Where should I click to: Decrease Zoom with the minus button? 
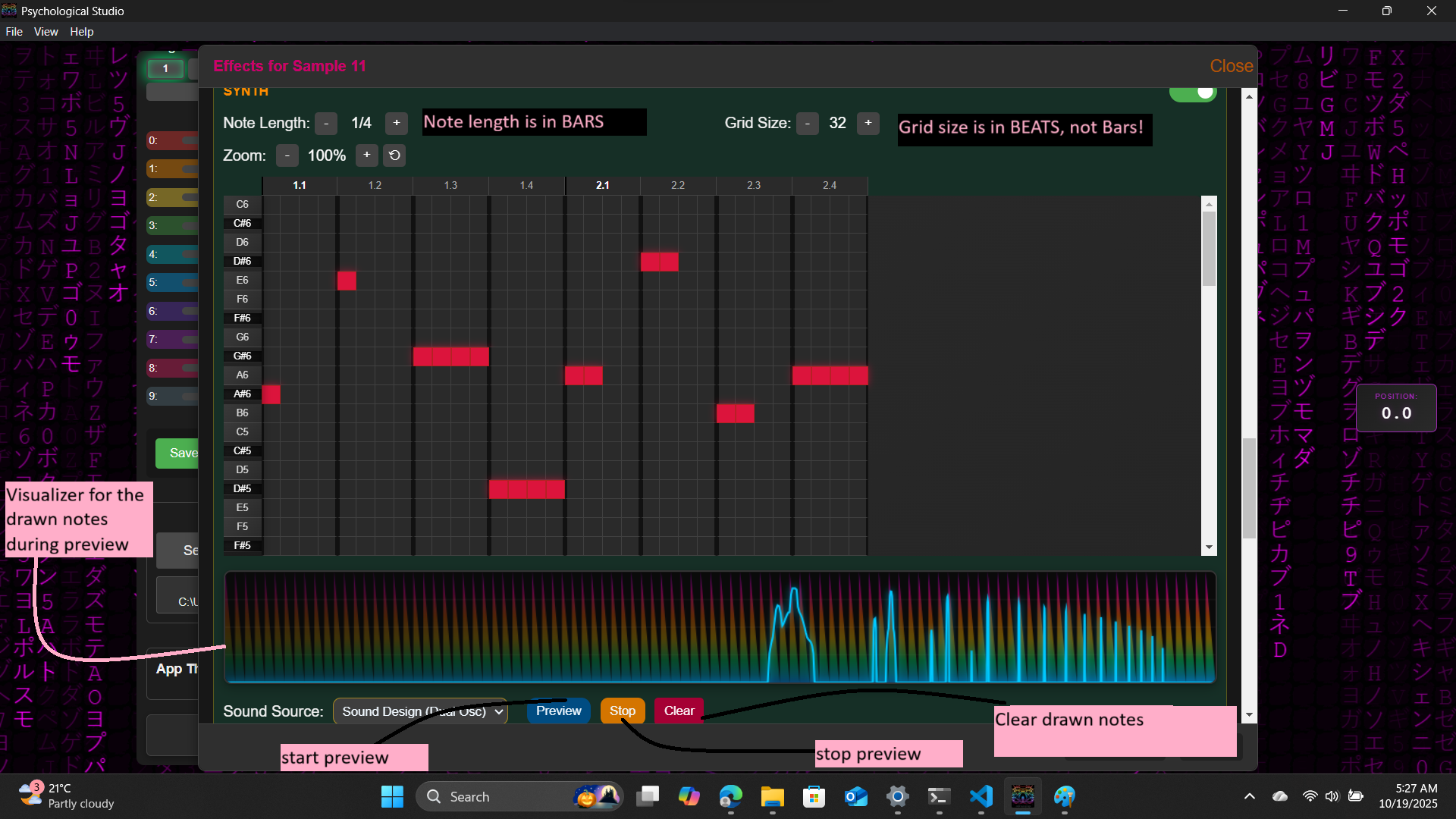pyautogui.click(x=287, y=155)
